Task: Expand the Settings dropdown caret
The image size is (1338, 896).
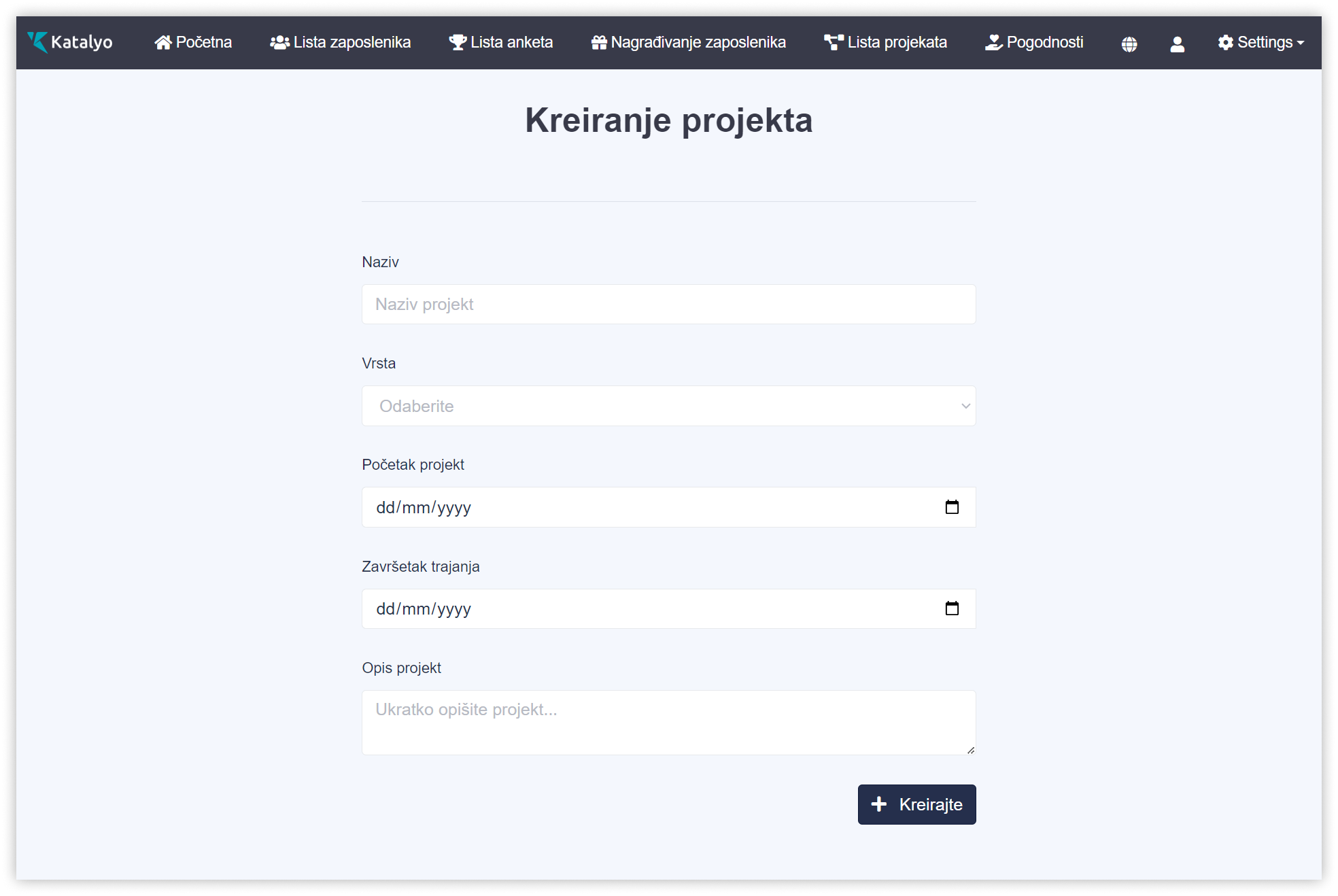Action: click(x=1301, y=43)
